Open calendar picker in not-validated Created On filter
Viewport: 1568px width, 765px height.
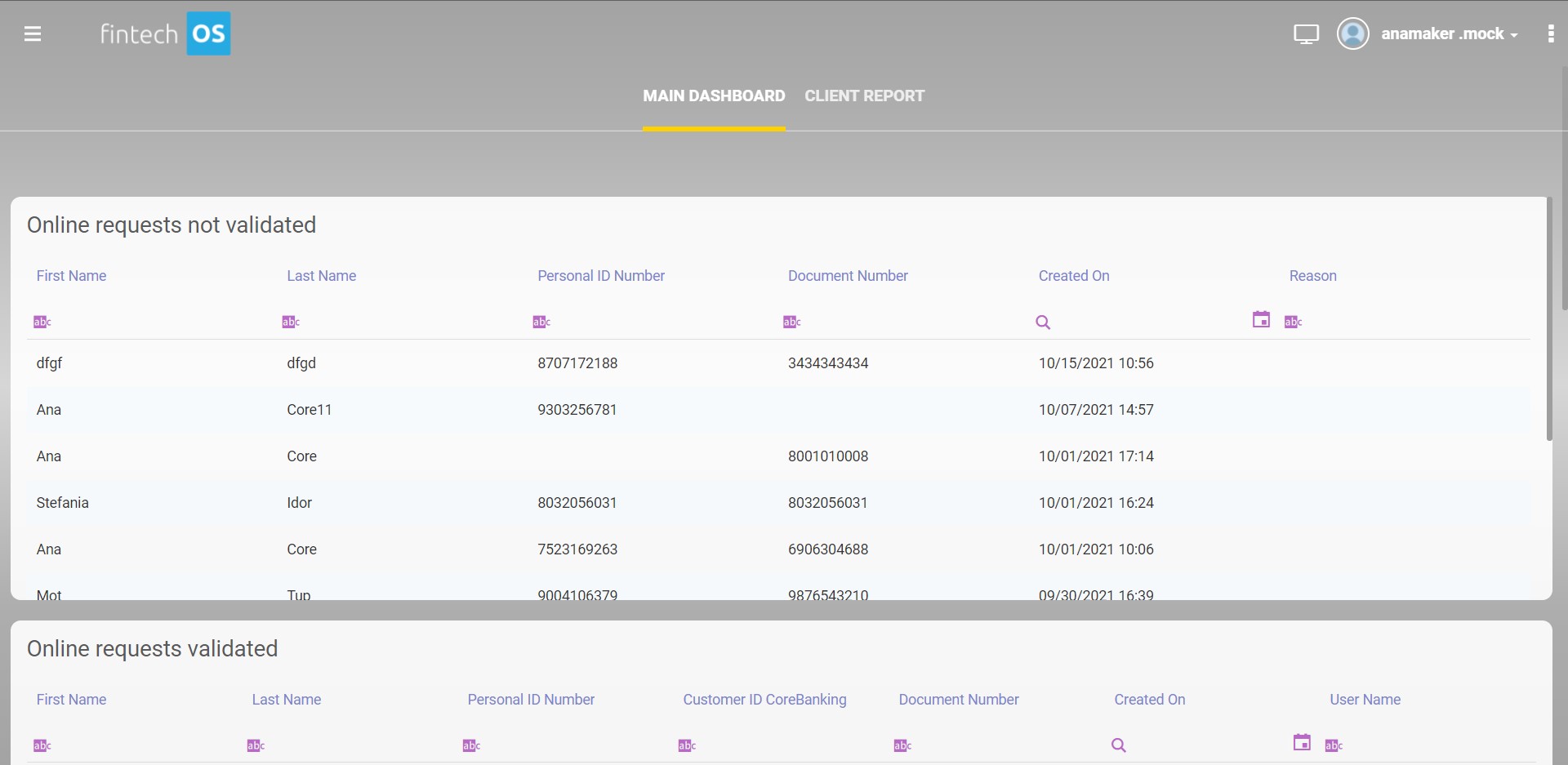click(x=1261, y=319)
